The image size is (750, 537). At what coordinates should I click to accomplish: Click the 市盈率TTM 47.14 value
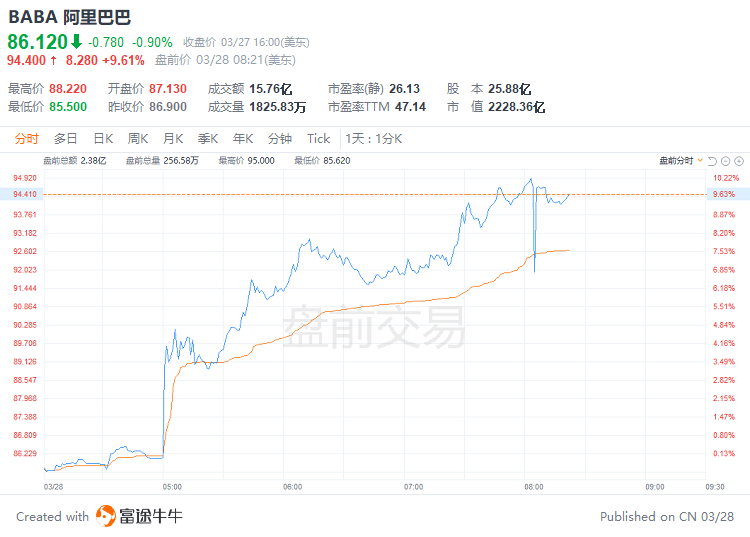[410, 107]
